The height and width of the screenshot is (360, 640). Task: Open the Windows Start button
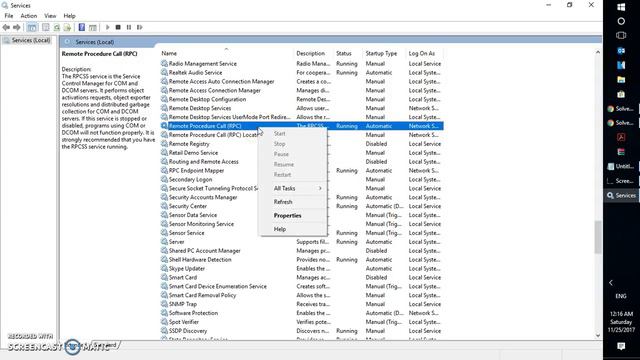pos(621,7)
